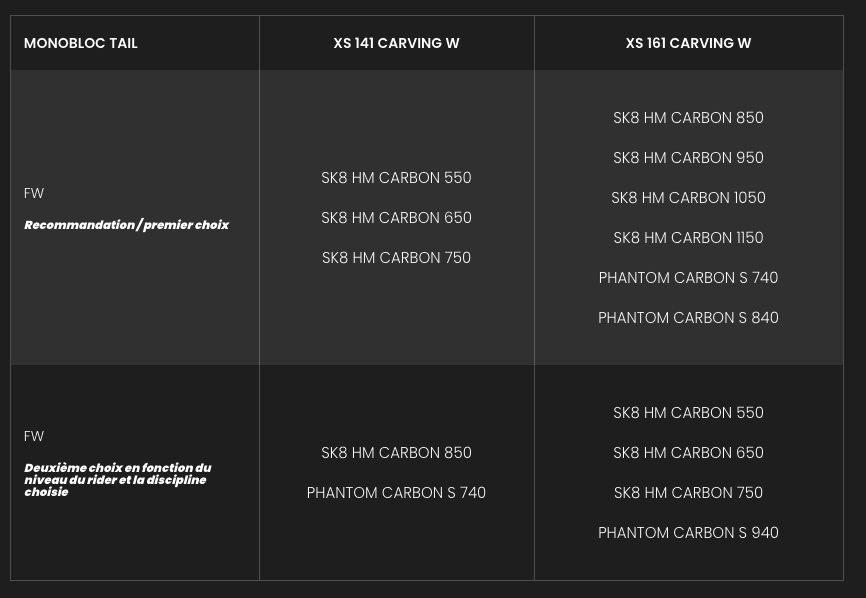The height and width of the screenshot is (598, 866).
Task: Select second-choice SK8 HM CARBON 550 under XS 161
Action: click(688, 413)
